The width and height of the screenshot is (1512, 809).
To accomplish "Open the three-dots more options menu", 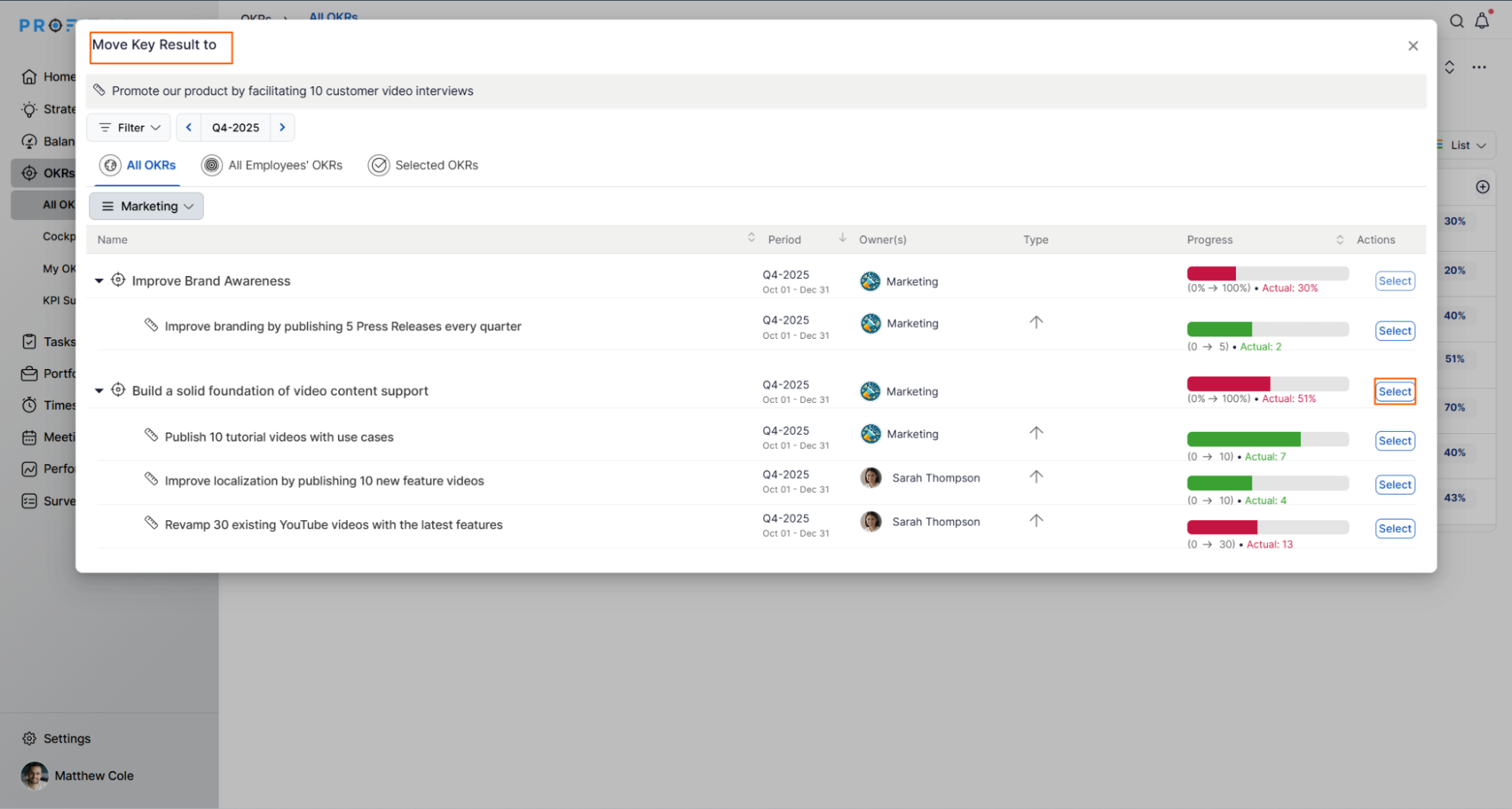I will coord(1479,67).
